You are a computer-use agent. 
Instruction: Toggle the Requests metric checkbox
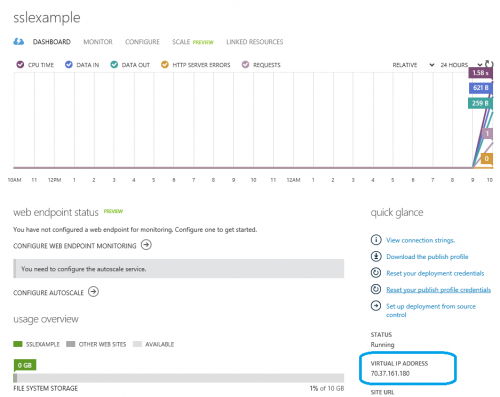(245, 64)
